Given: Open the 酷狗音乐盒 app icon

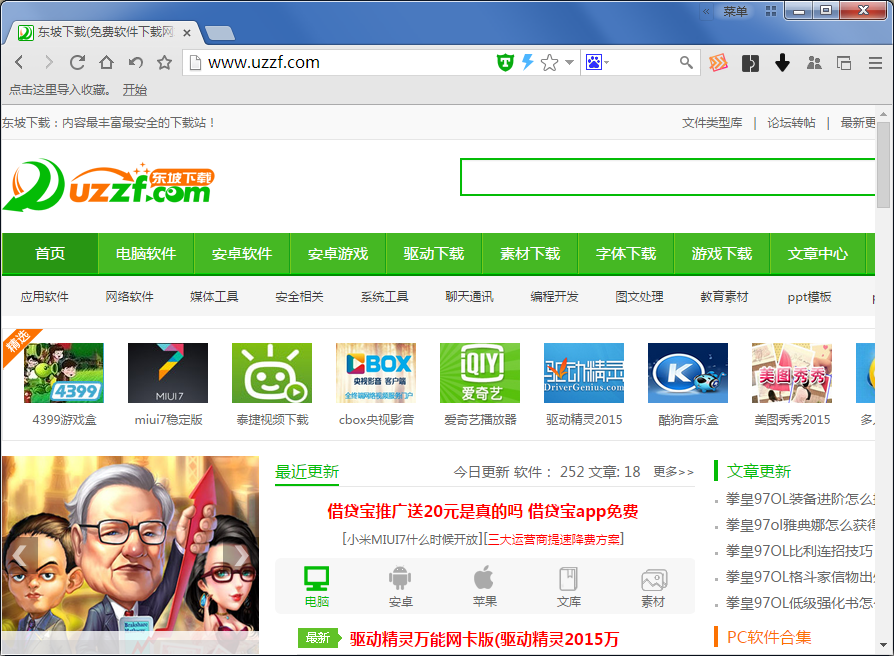Looking at the screenshot, I should coord(688,373).
